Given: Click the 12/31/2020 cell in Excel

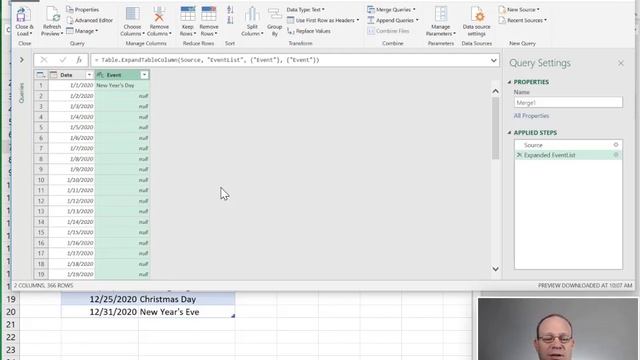Looking at the screenshot, I should coord(100,312).
